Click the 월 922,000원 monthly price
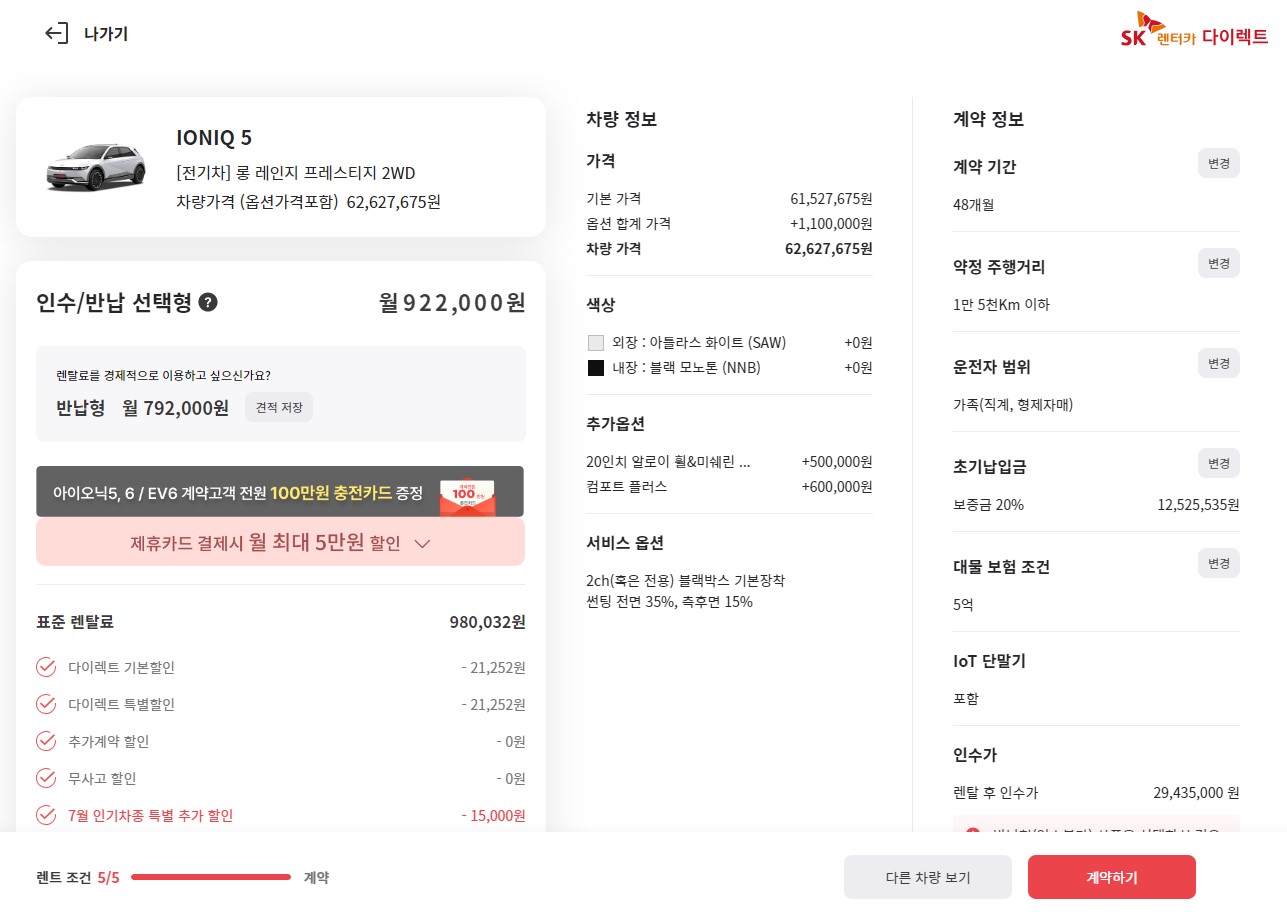The height and width of the screenshot is (912, 1287). [x=452, y=302]
